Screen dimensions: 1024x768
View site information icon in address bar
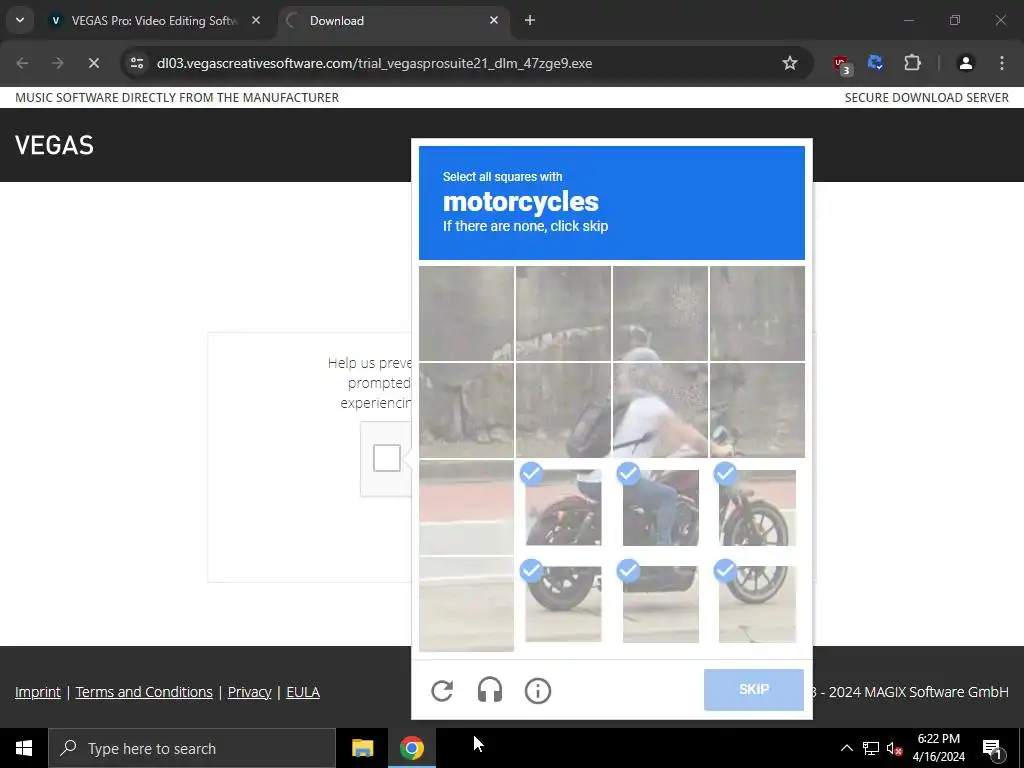click(x=136, y=63)
